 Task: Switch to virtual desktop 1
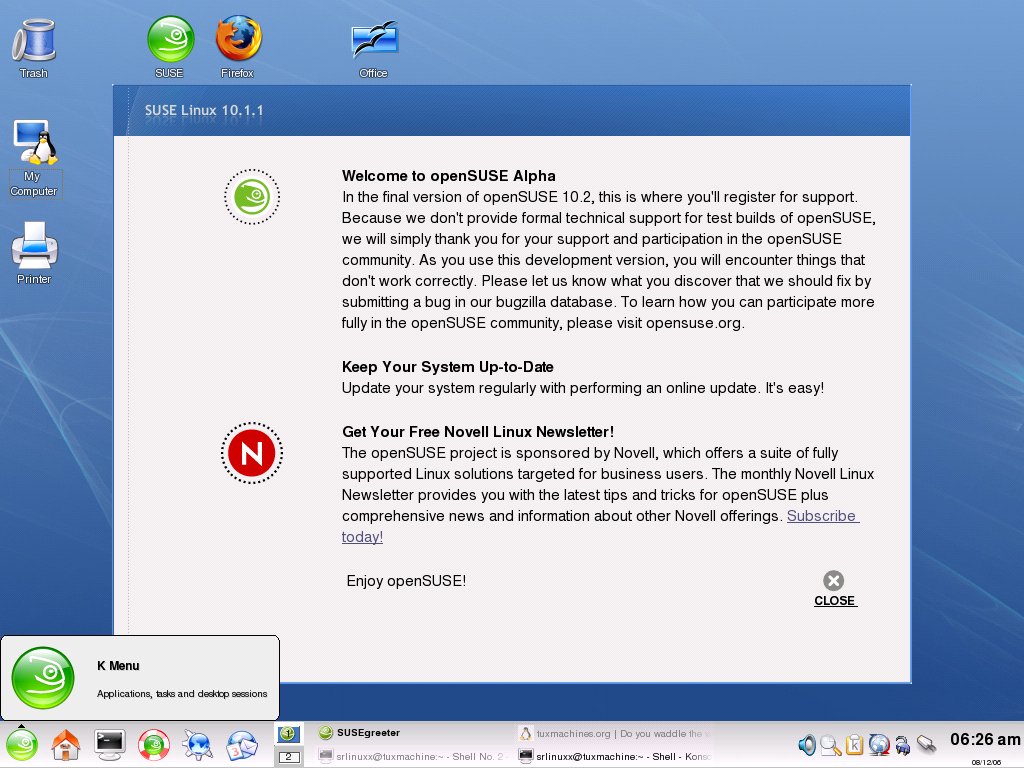(288, 734)
